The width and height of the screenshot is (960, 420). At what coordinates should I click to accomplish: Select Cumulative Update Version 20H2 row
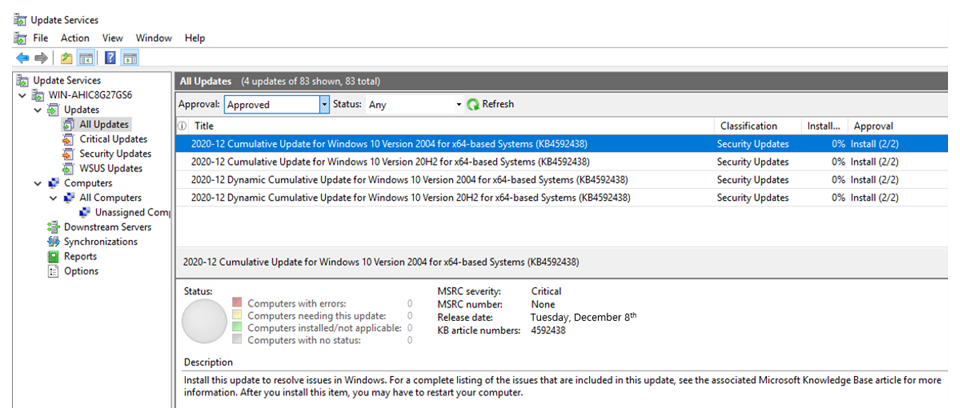562,162
